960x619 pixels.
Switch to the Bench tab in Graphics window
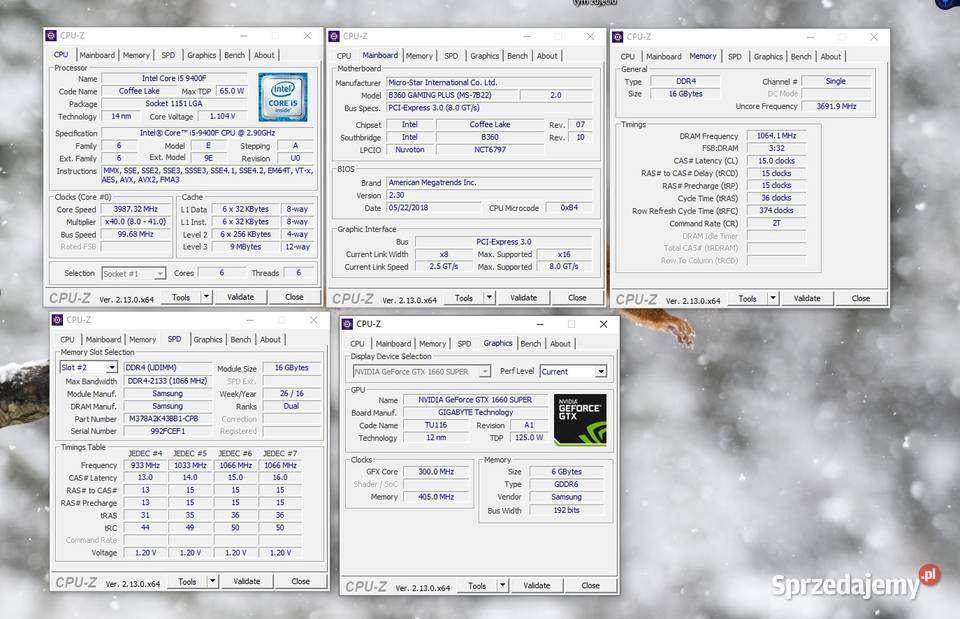pos(530,343)
